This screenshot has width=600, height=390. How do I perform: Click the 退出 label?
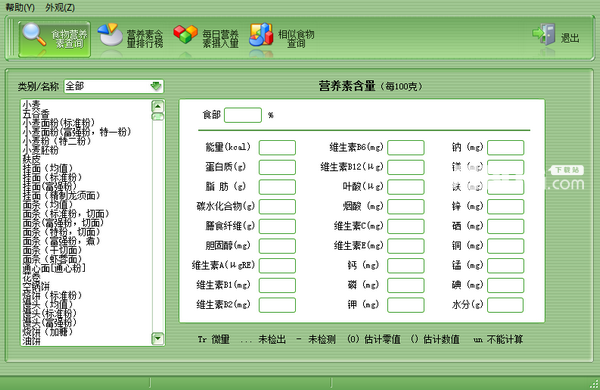coord(570,38)
